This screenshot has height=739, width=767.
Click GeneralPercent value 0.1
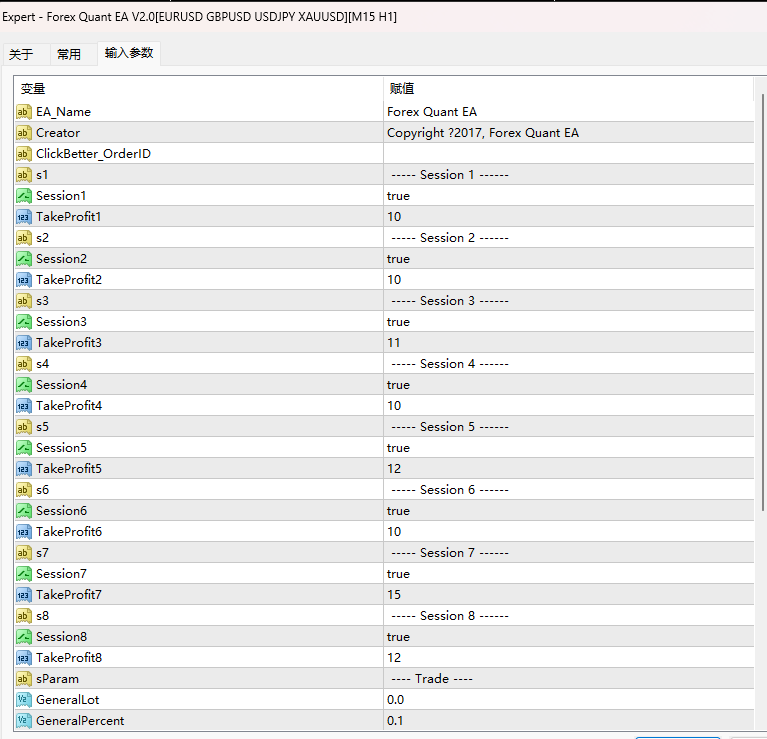[x=395, y=721]
